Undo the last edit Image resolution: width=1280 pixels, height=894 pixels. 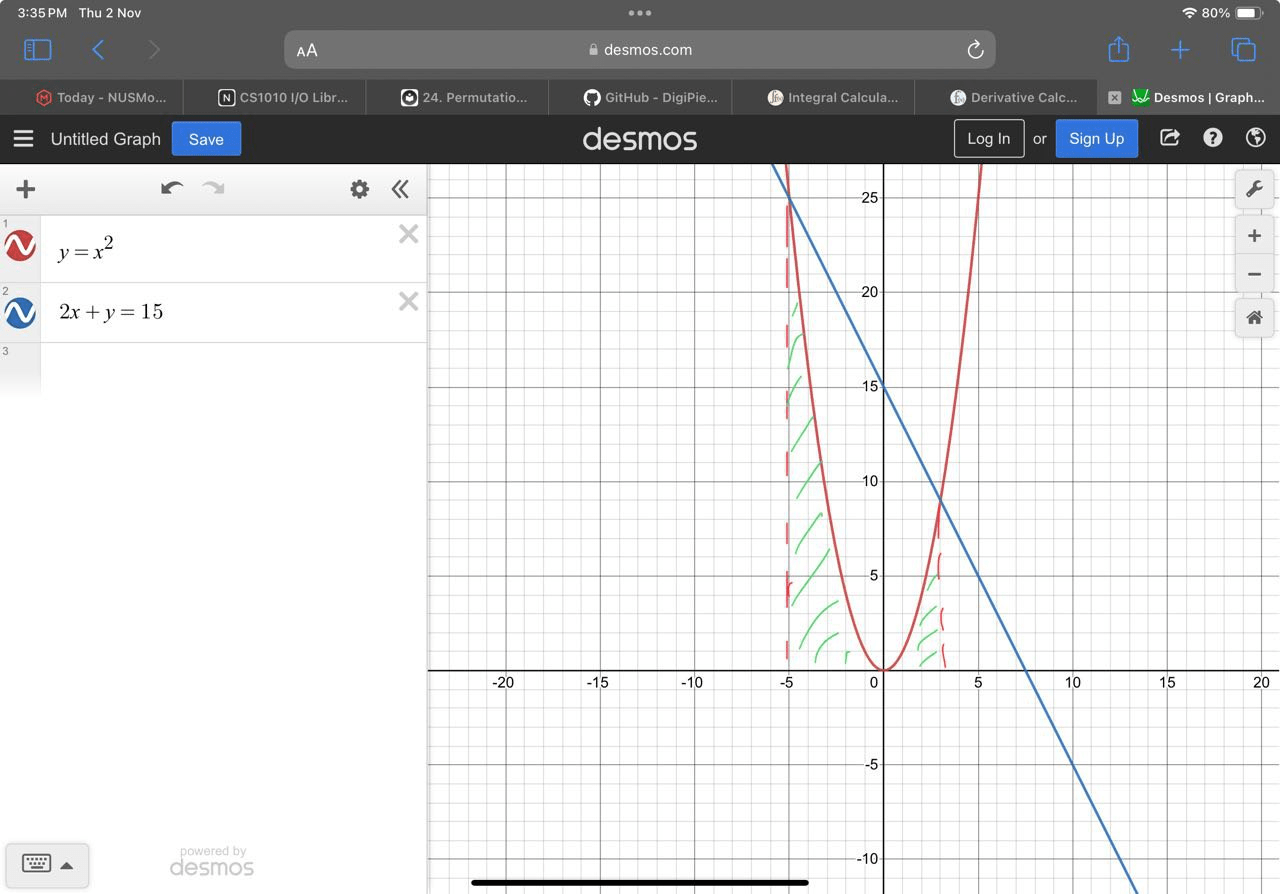pos(172,188)
